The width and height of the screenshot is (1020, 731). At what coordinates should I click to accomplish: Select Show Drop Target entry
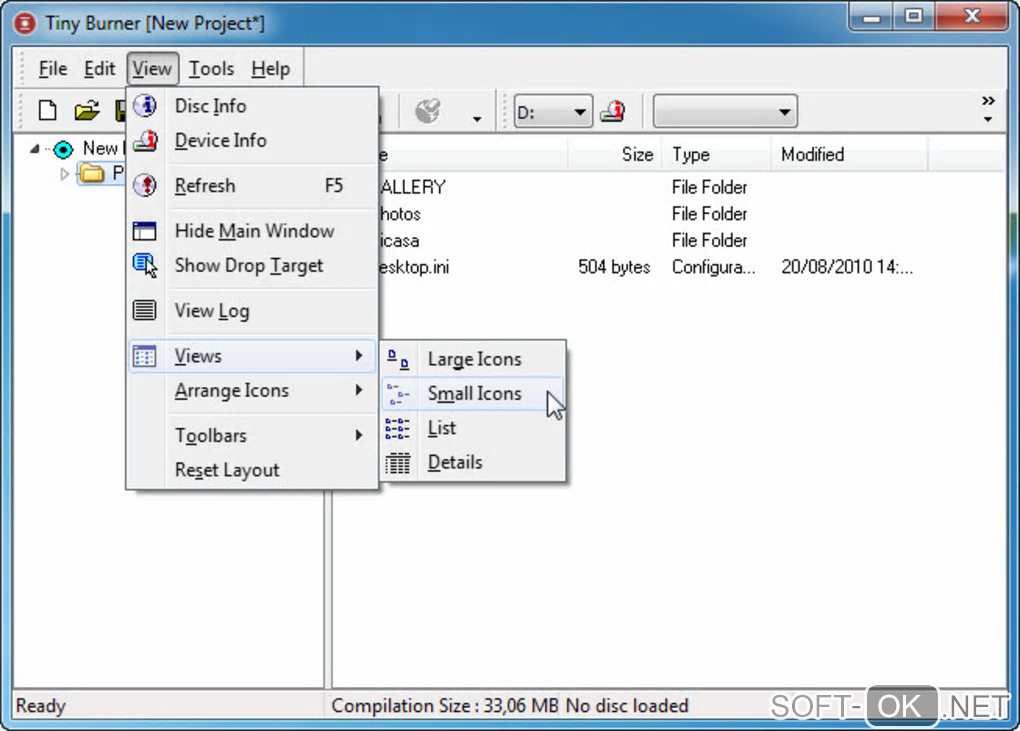pos(252,265)
